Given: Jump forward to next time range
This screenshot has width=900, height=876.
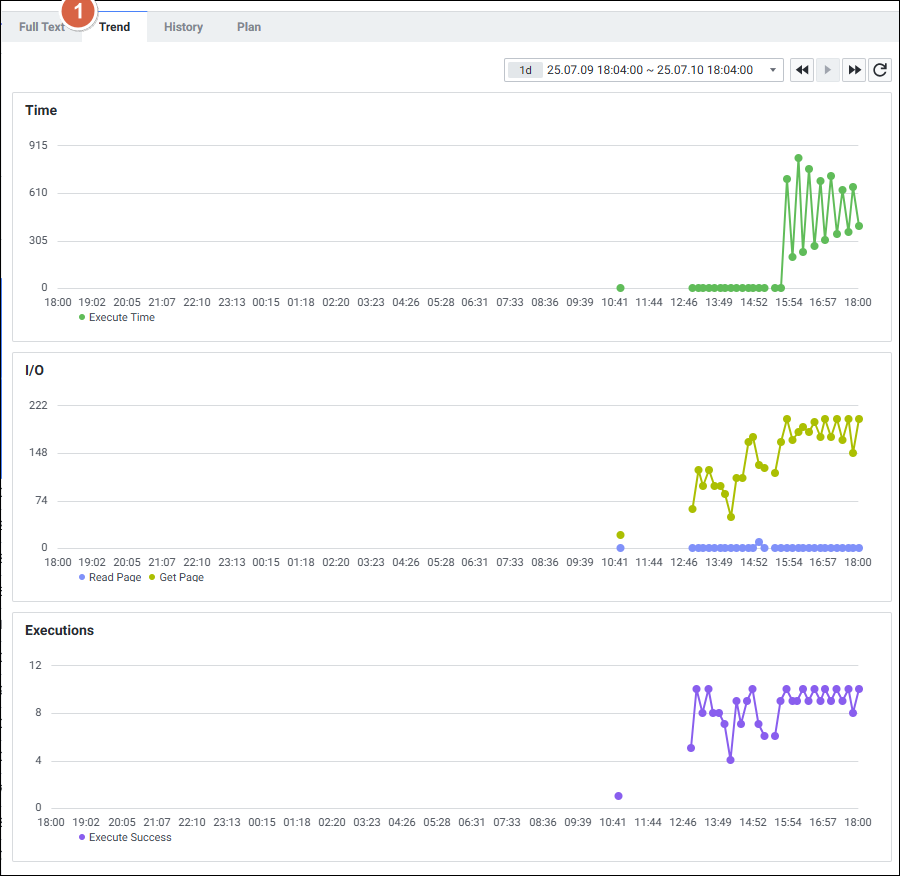Looking at the screenshot, I should coord(854,70).
